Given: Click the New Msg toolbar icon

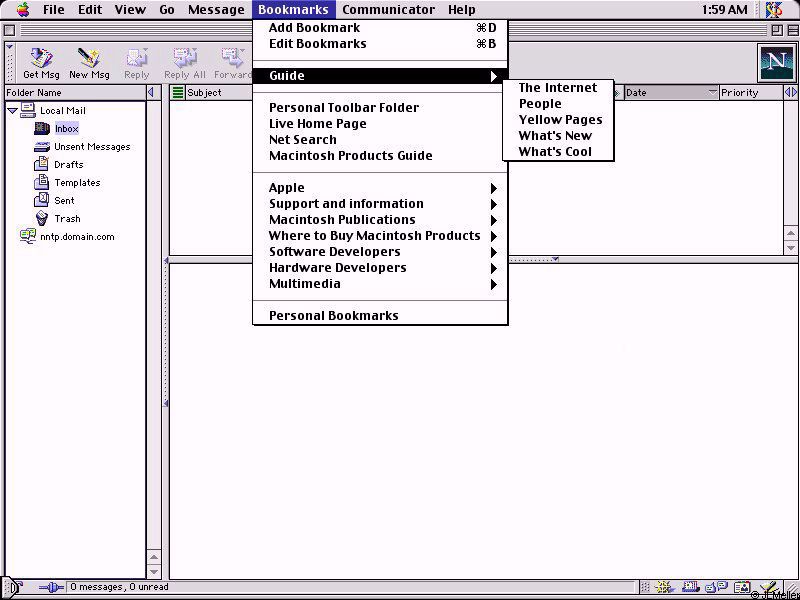Looking at the screenshot, I should pyautogui.click(x=89, y=62).
